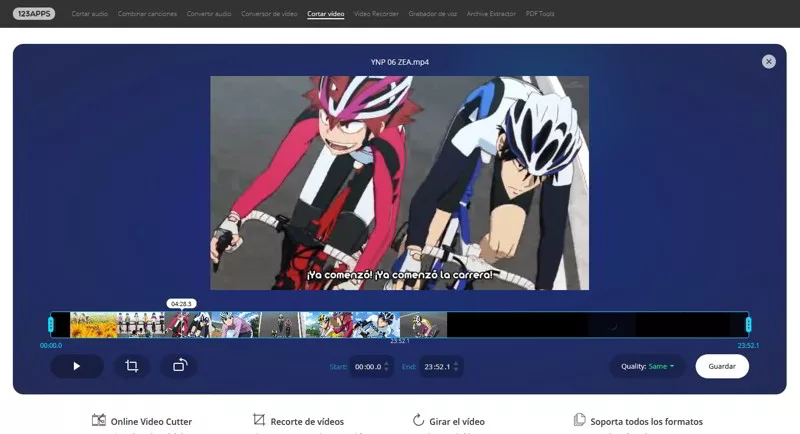
Task: Click the End time stepper arrows
Action: [457, 367]
